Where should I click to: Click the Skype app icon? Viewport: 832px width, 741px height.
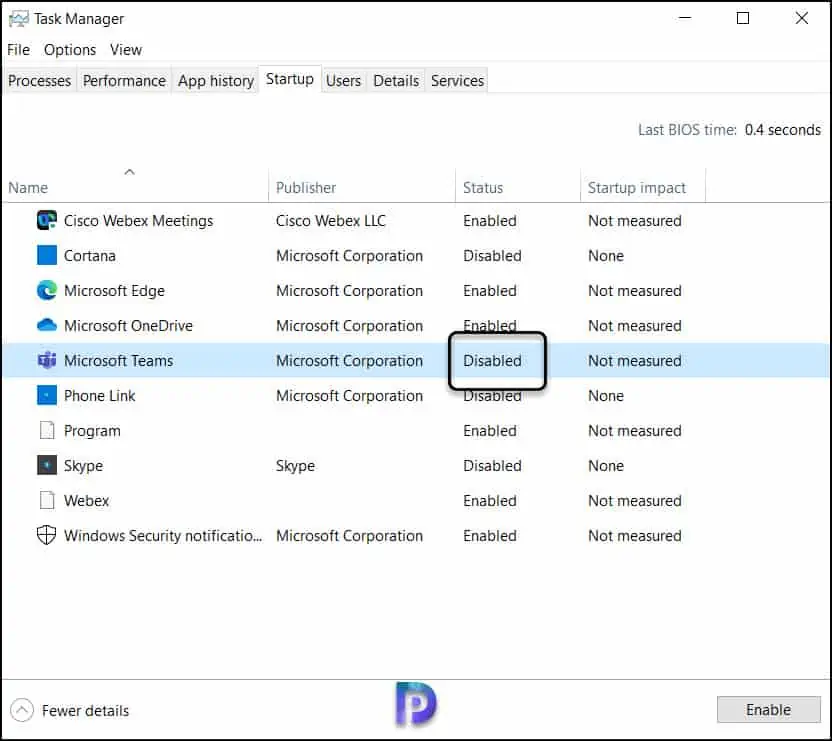47,466
